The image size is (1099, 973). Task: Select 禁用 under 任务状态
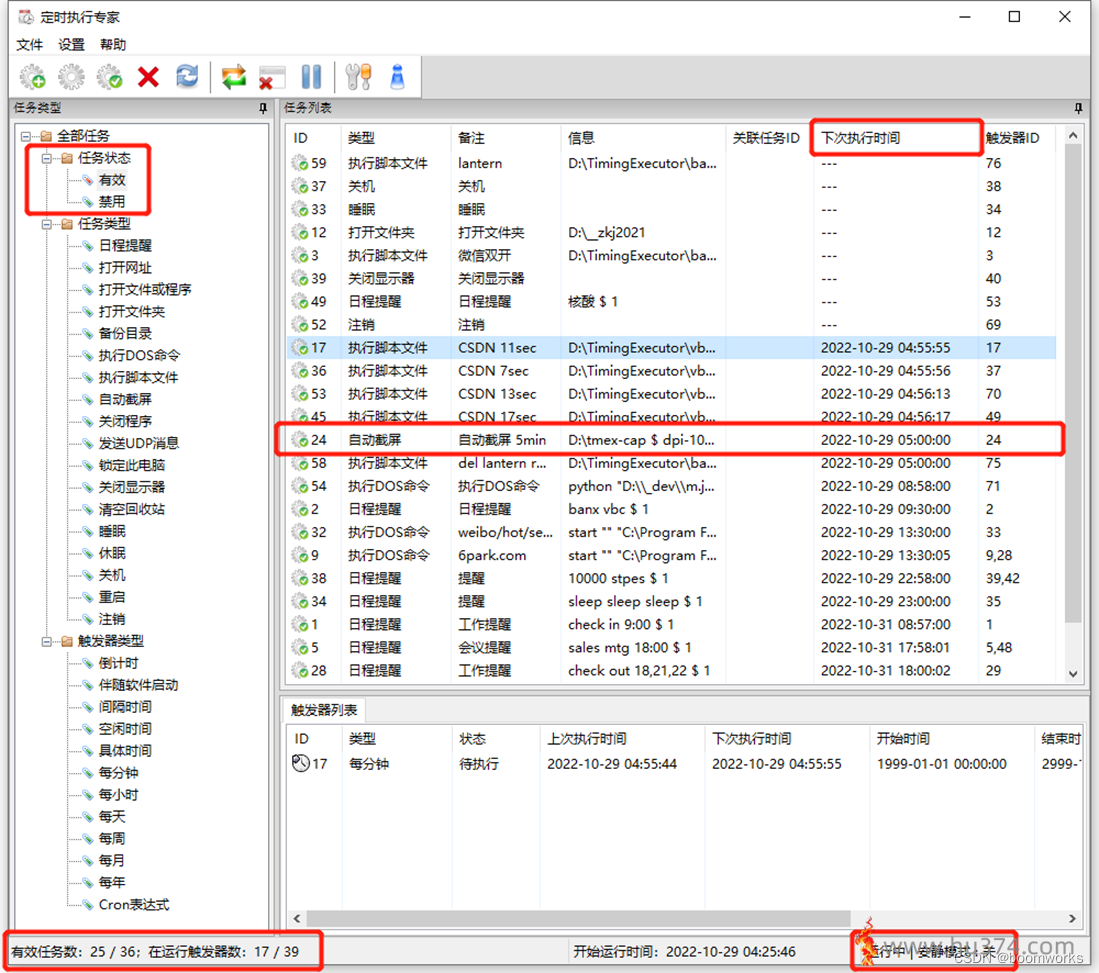coord(112,202)
